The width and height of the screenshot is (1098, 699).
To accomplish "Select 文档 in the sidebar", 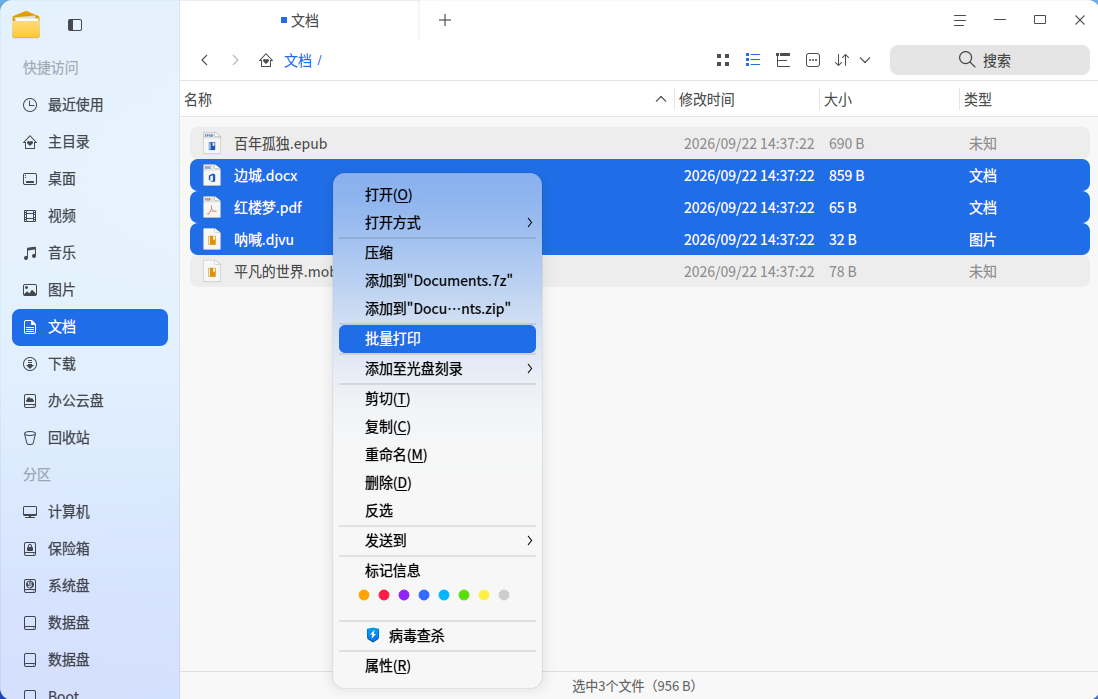I will (90, 327).
